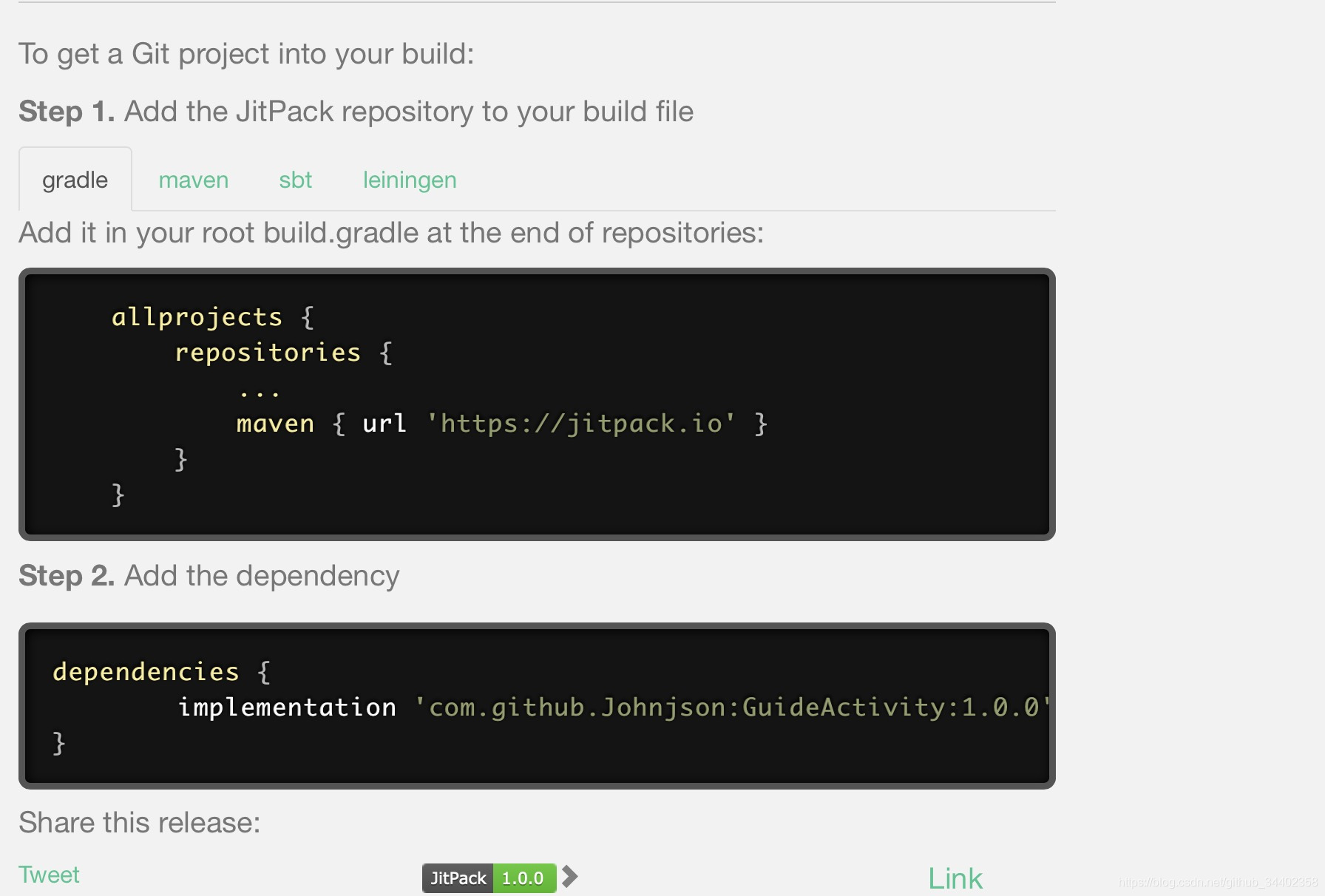Click the 'https://jitpack.io' URL in code
The height and width of the screenshot is (896, 1325).
(x=581, y=424)
